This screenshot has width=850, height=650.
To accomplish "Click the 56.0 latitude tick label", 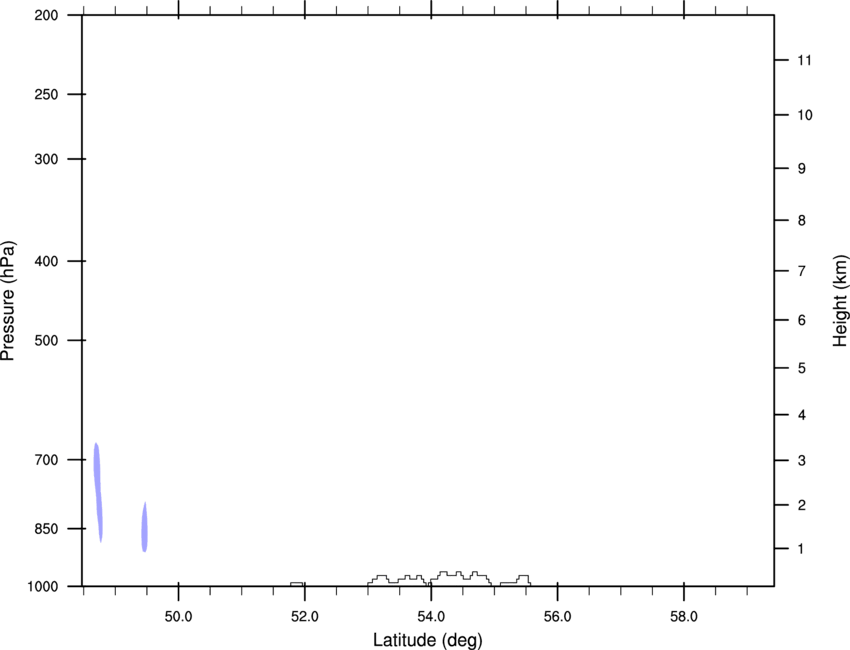I will 557,615.
